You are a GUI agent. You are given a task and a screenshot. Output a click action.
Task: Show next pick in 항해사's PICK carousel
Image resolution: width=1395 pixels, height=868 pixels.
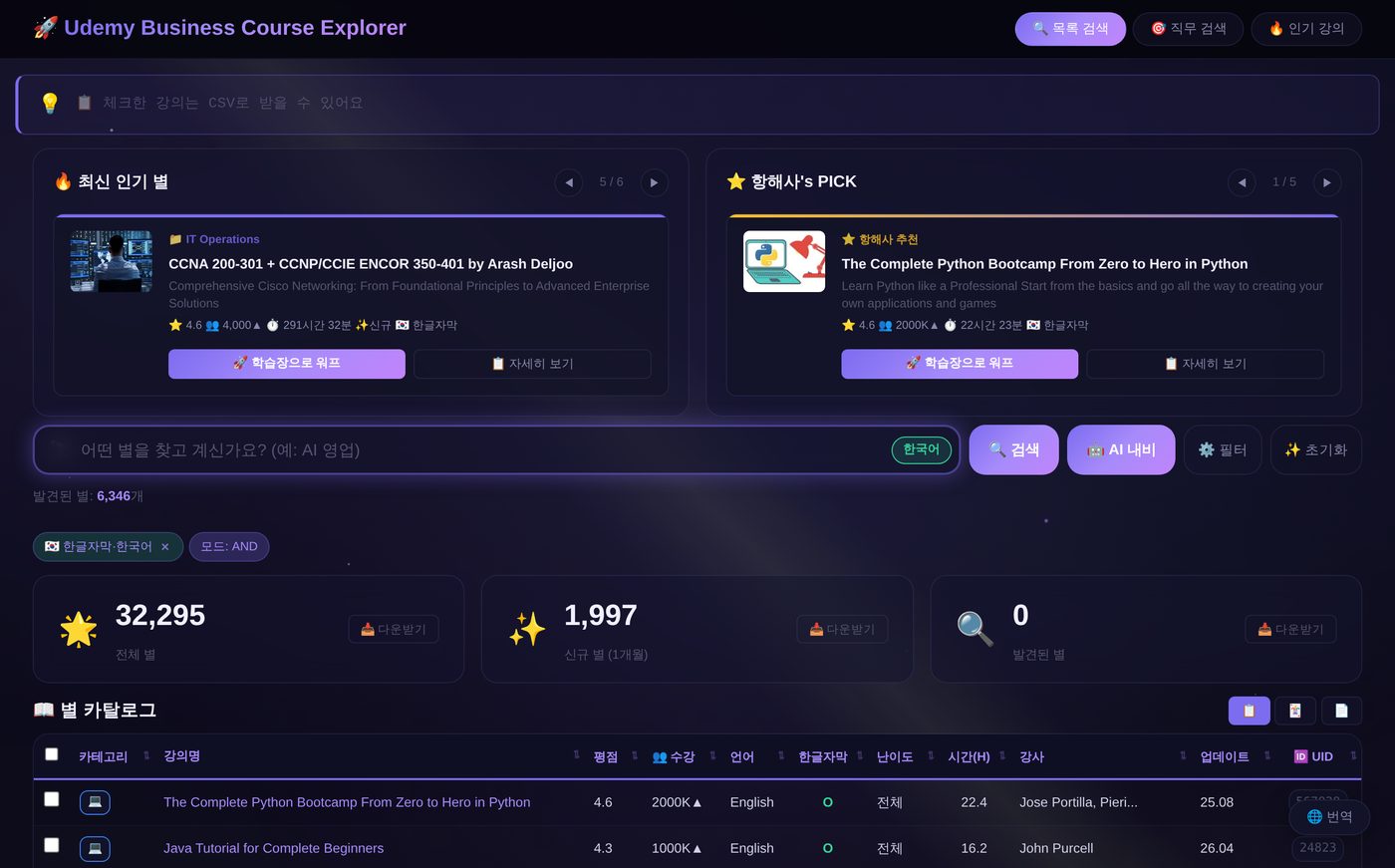[1326, 182]
